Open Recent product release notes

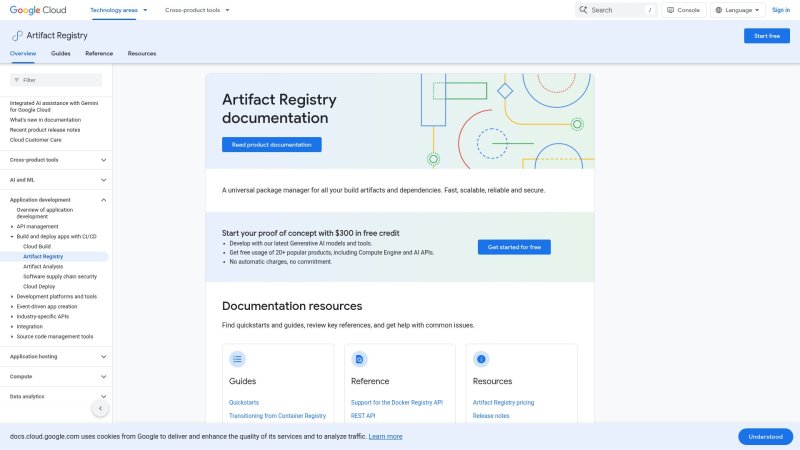tap(45, 130)
